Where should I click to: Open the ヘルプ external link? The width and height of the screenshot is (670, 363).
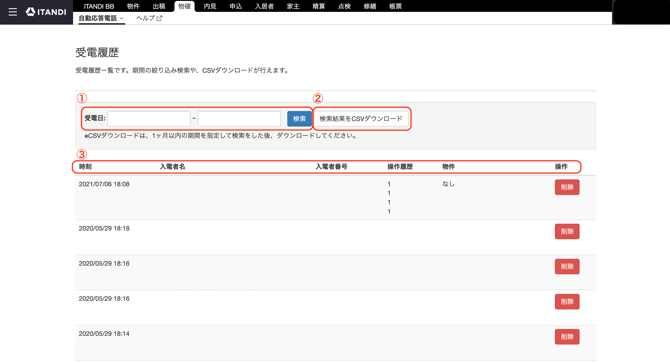(149, 18)
